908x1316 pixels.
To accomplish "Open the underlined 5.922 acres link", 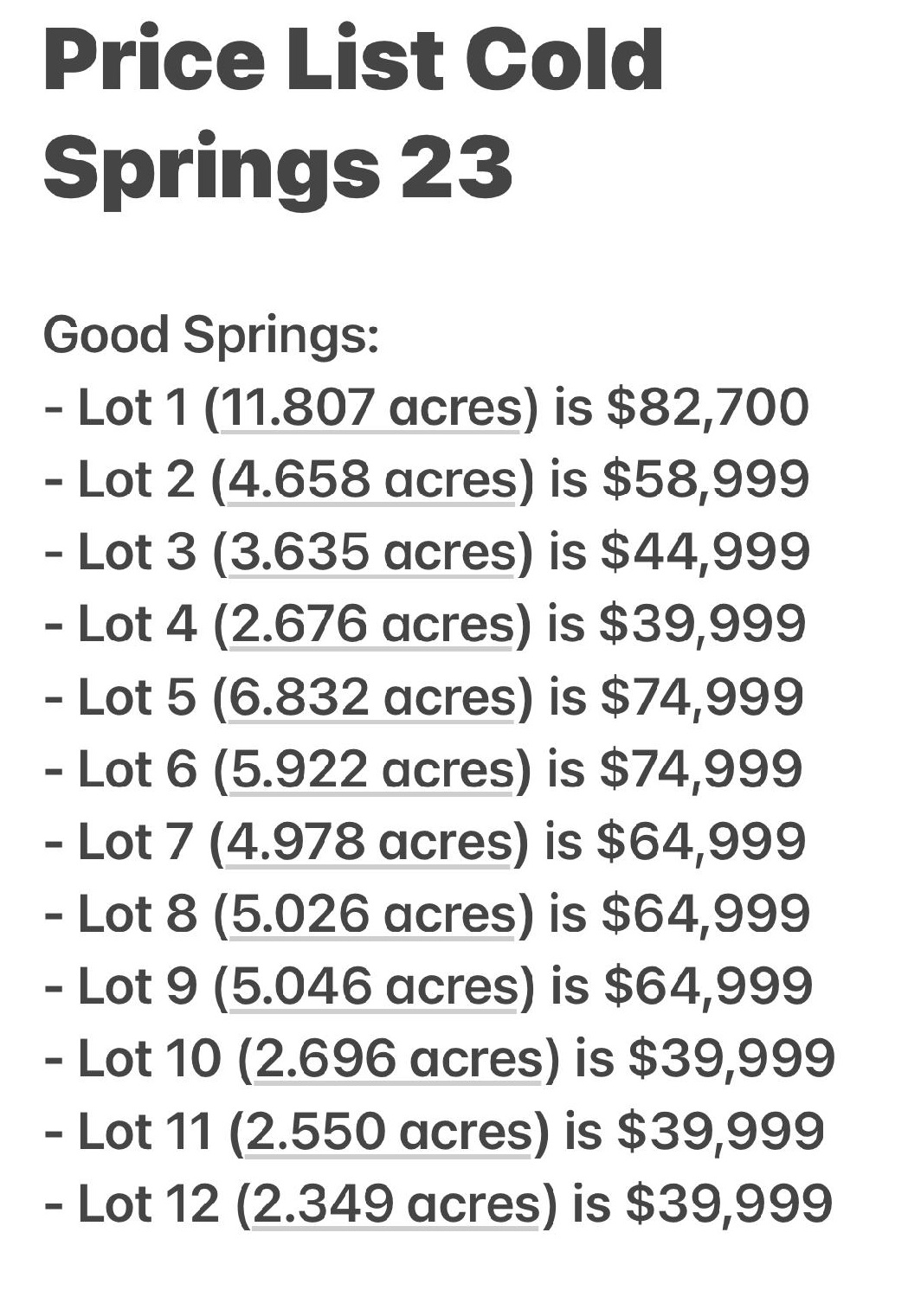I will pos(372,769).
